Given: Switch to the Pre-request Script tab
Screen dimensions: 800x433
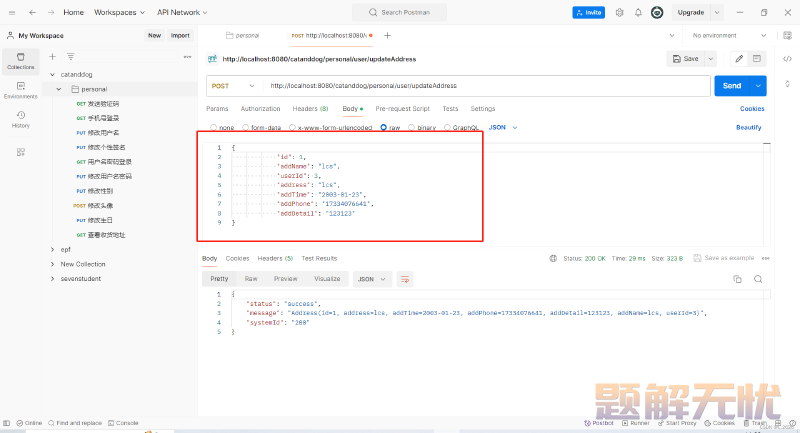Looking at the screenshot, I should pyautogui.click(x=403, y=109).
